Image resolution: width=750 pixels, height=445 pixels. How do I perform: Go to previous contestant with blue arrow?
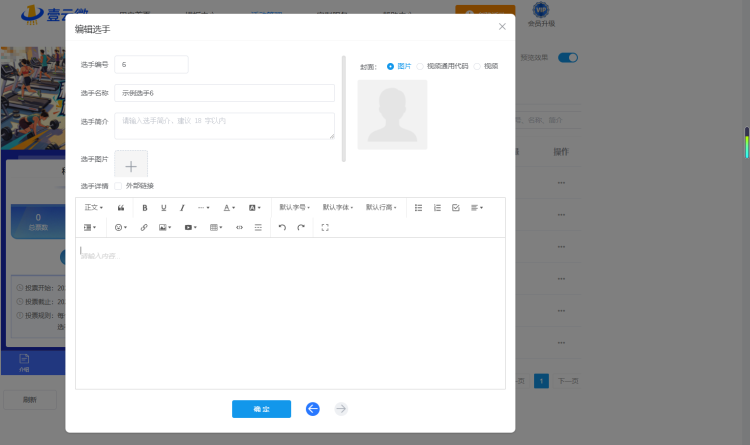tap(313, 409)
